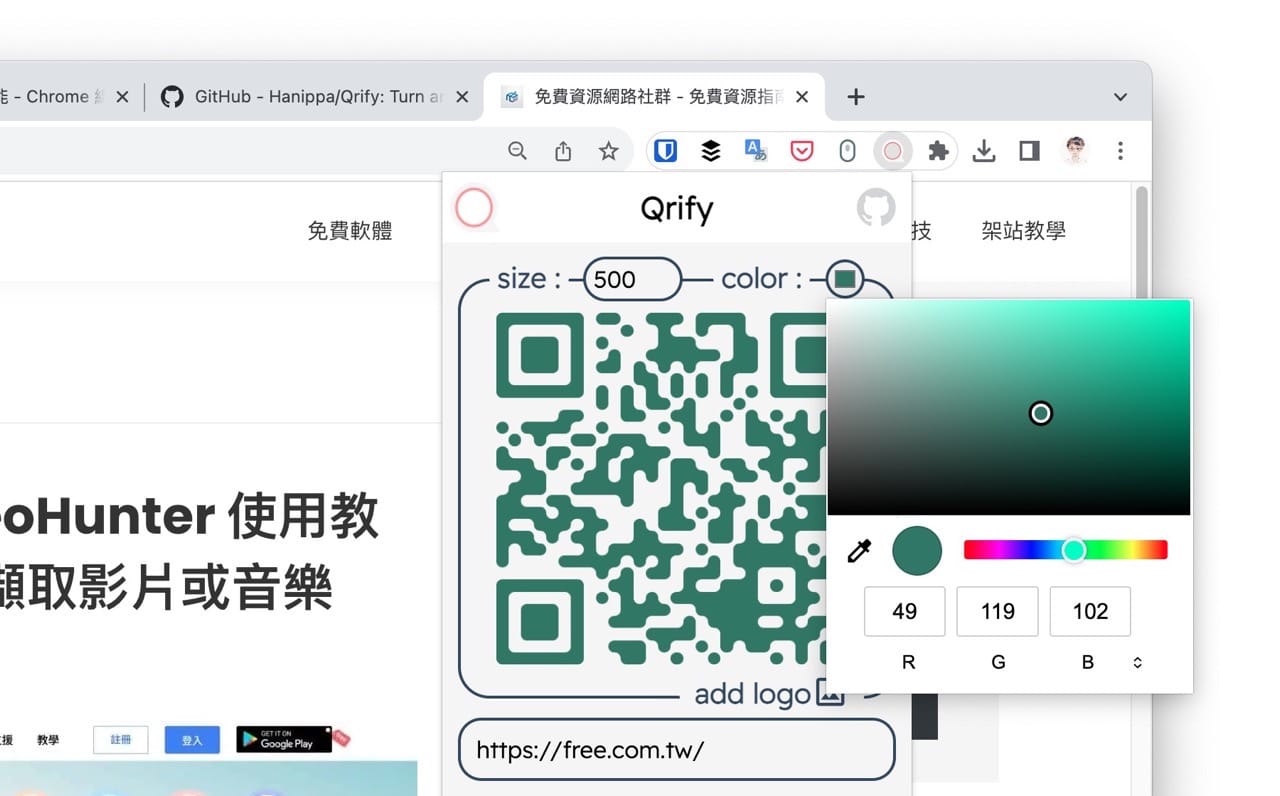Click the HunterHunter article headline

[190, 553]
